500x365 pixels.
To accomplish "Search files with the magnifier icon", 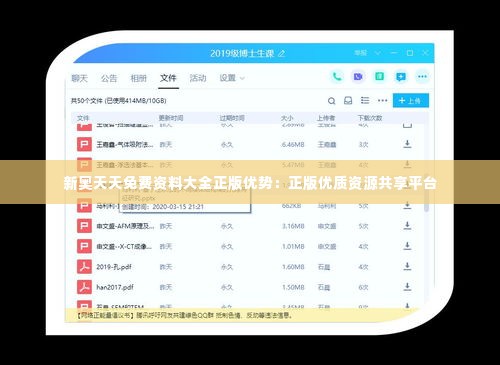I will point(331,101).
